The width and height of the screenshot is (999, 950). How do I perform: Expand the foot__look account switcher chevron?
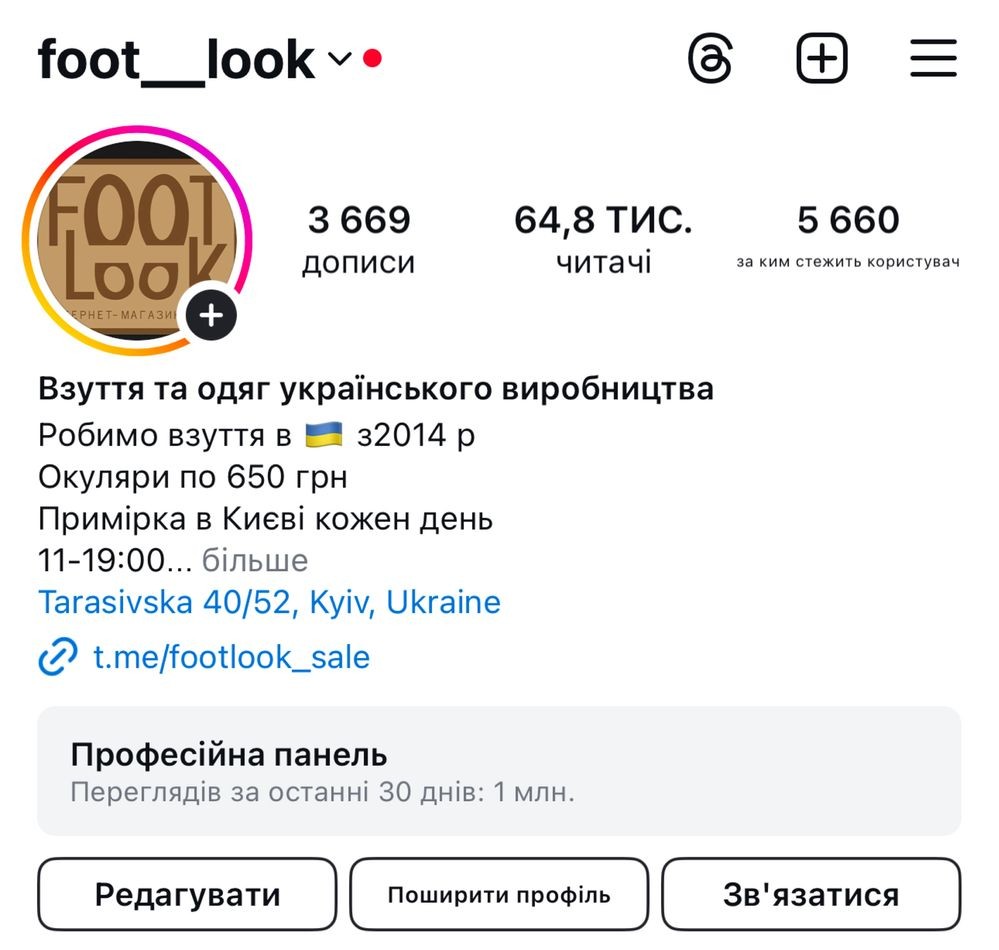tap(340, 59)
